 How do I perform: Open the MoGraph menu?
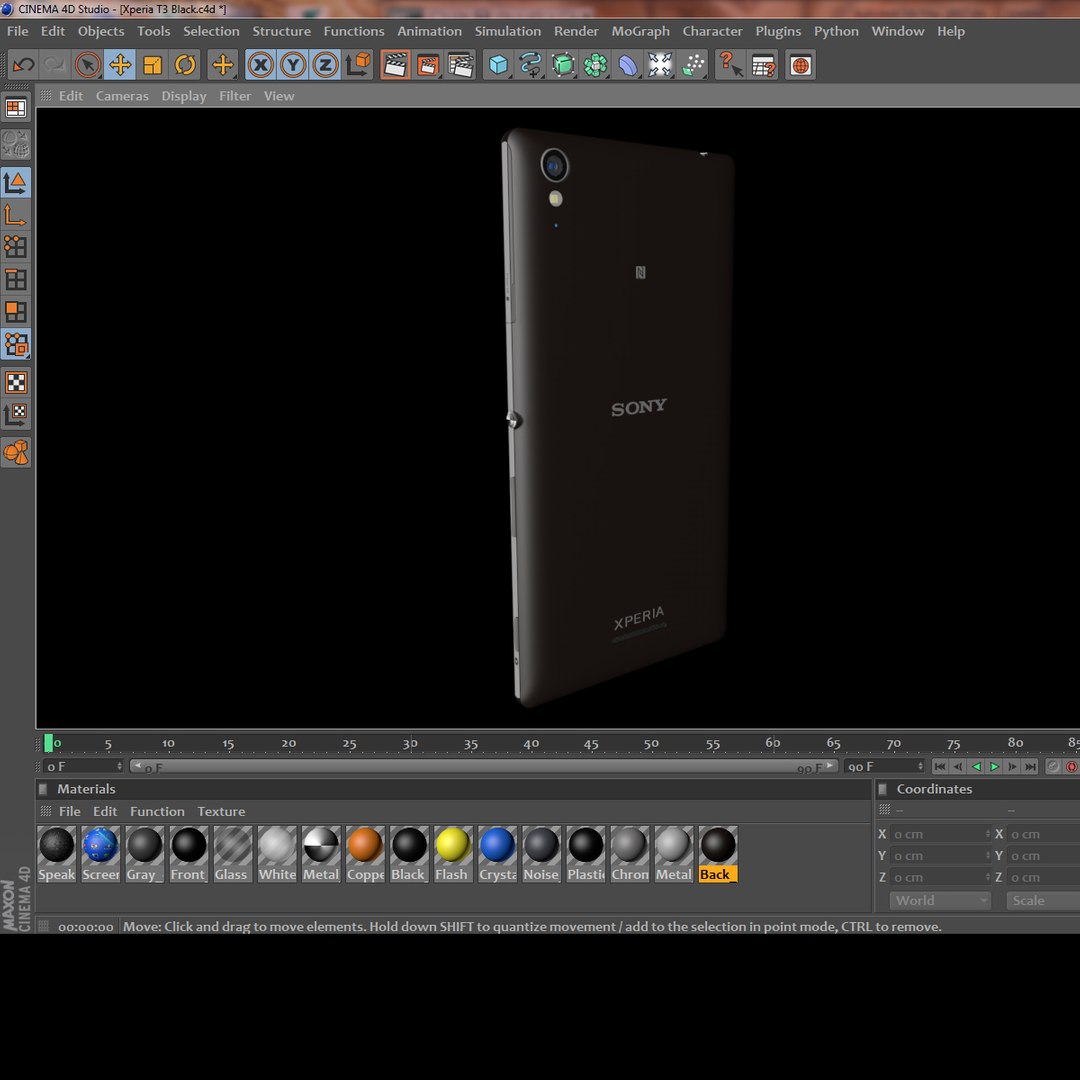[641, 31]
